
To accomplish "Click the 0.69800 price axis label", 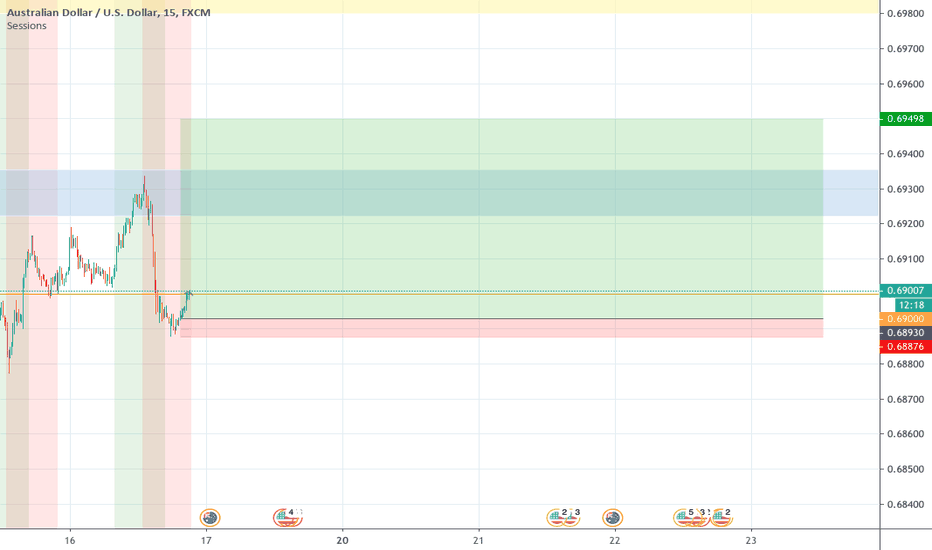I will click(906, 14).
